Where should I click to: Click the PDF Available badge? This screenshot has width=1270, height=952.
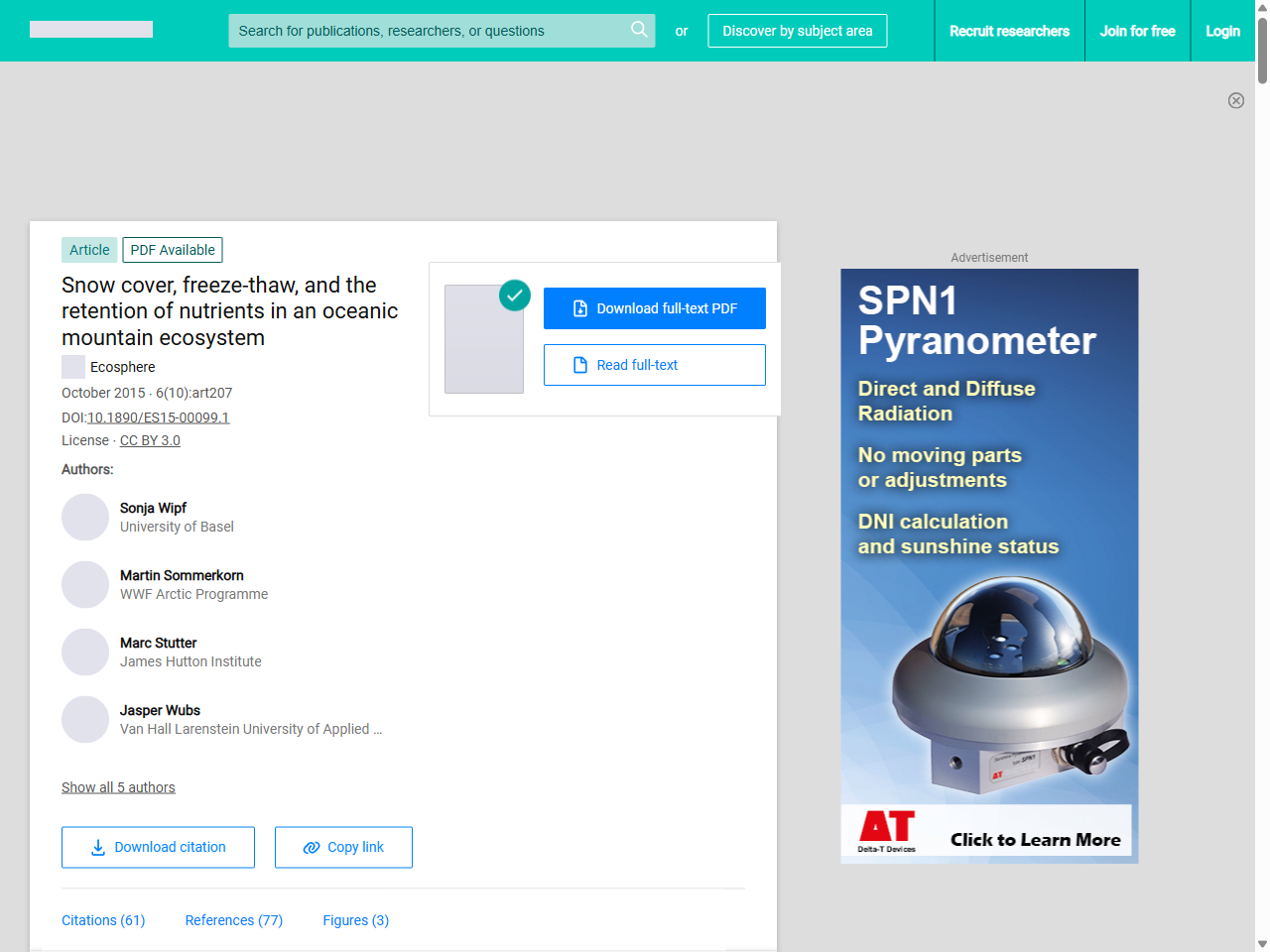tap(173, 250)
